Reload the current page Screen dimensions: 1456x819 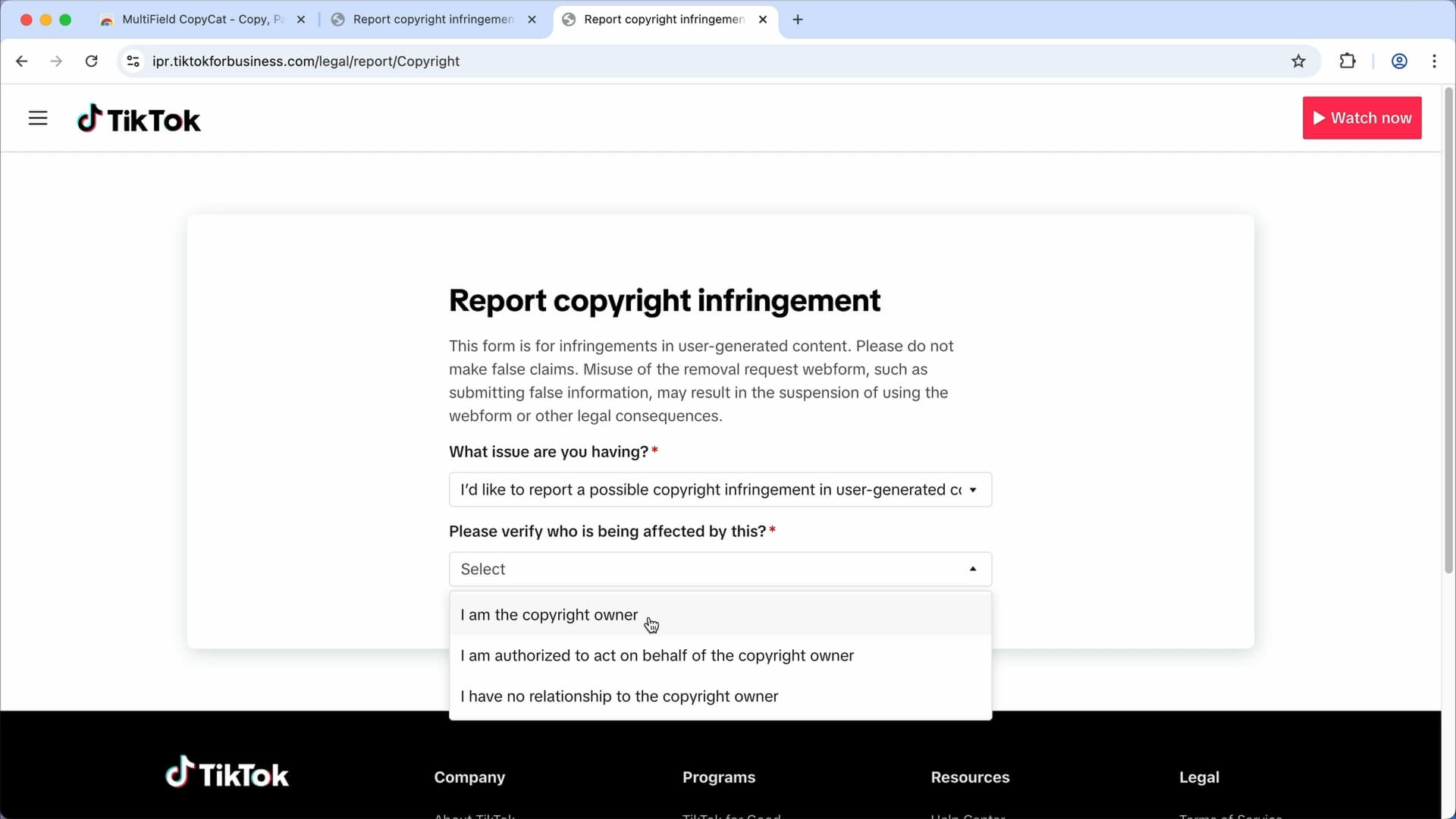pos(91,61)
